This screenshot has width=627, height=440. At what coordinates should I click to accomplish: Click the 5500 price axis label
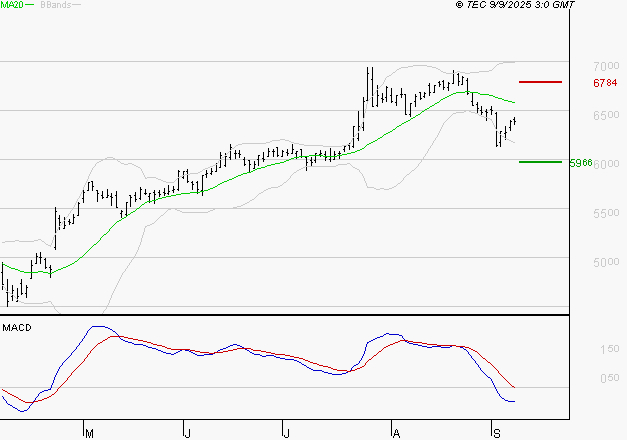coord(606,214)
